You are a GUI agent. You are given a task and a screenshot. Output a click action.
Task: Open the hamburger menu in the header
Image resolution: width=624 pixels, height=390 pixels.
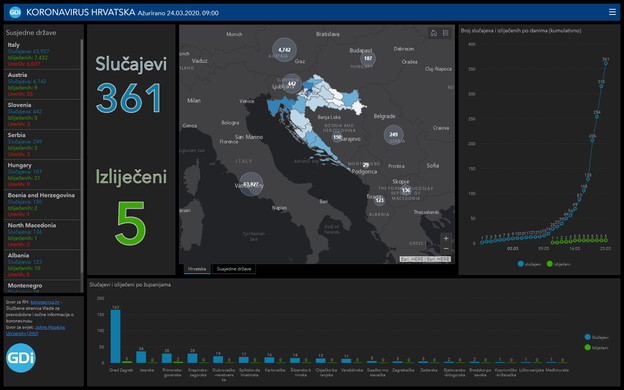pos(612,12)
